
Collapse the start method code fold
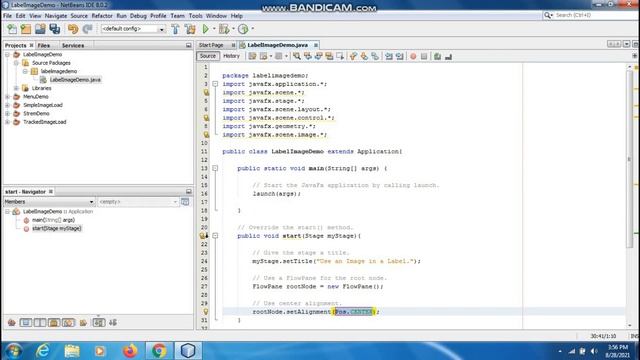(x=215, y=236)
